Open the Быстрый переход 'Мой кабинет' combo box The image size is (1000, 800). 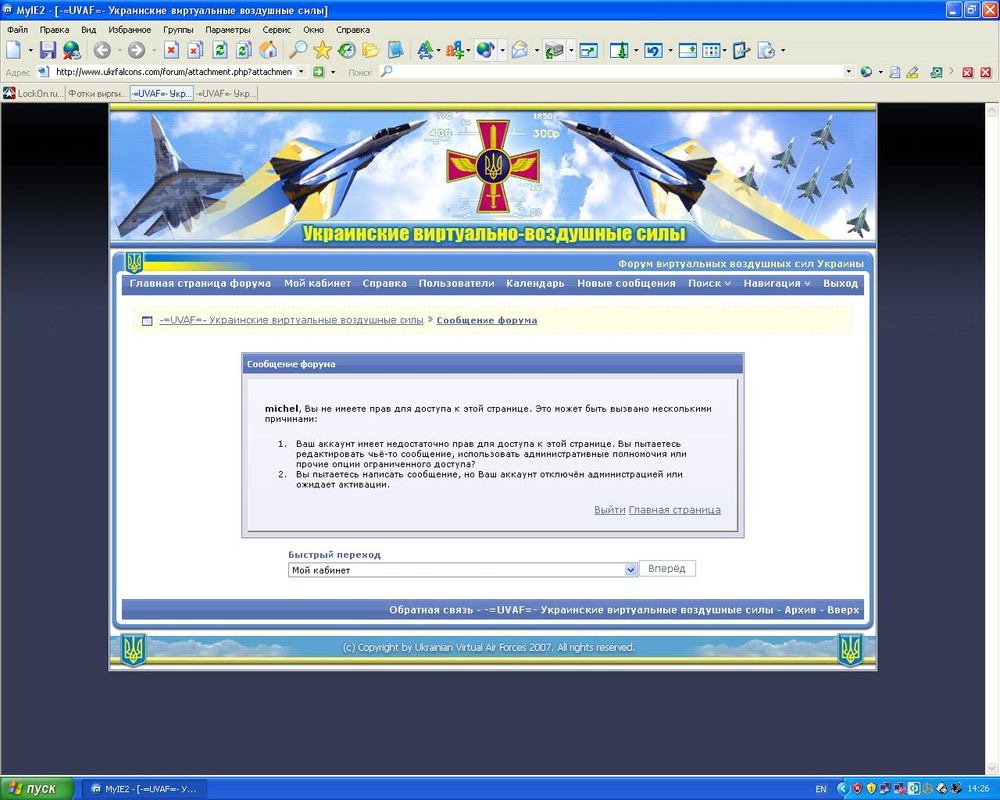pyautogui.click(x=462, y=570)
